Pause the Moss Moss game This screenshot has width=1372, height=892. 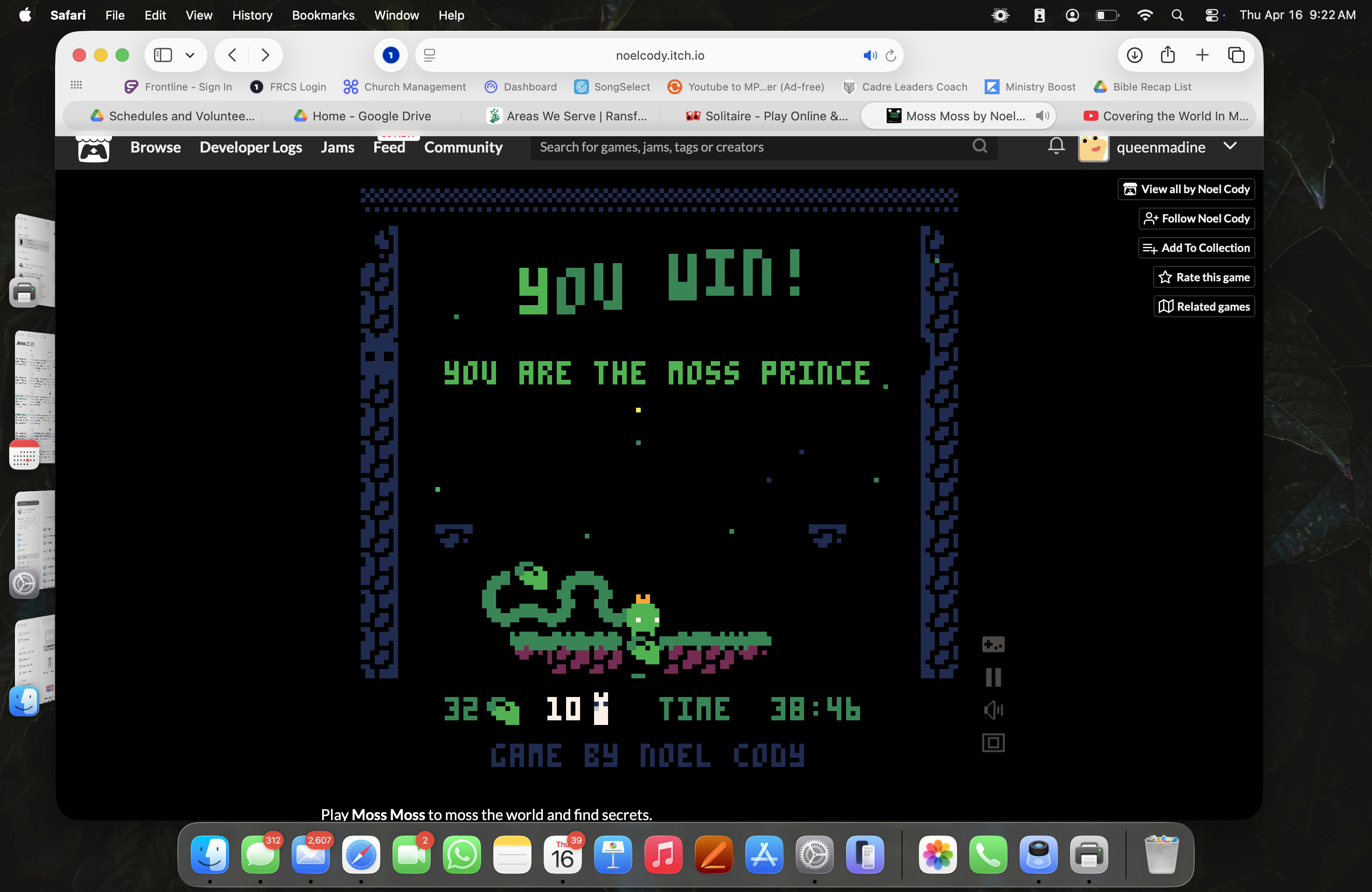click(x=993, y=677)
